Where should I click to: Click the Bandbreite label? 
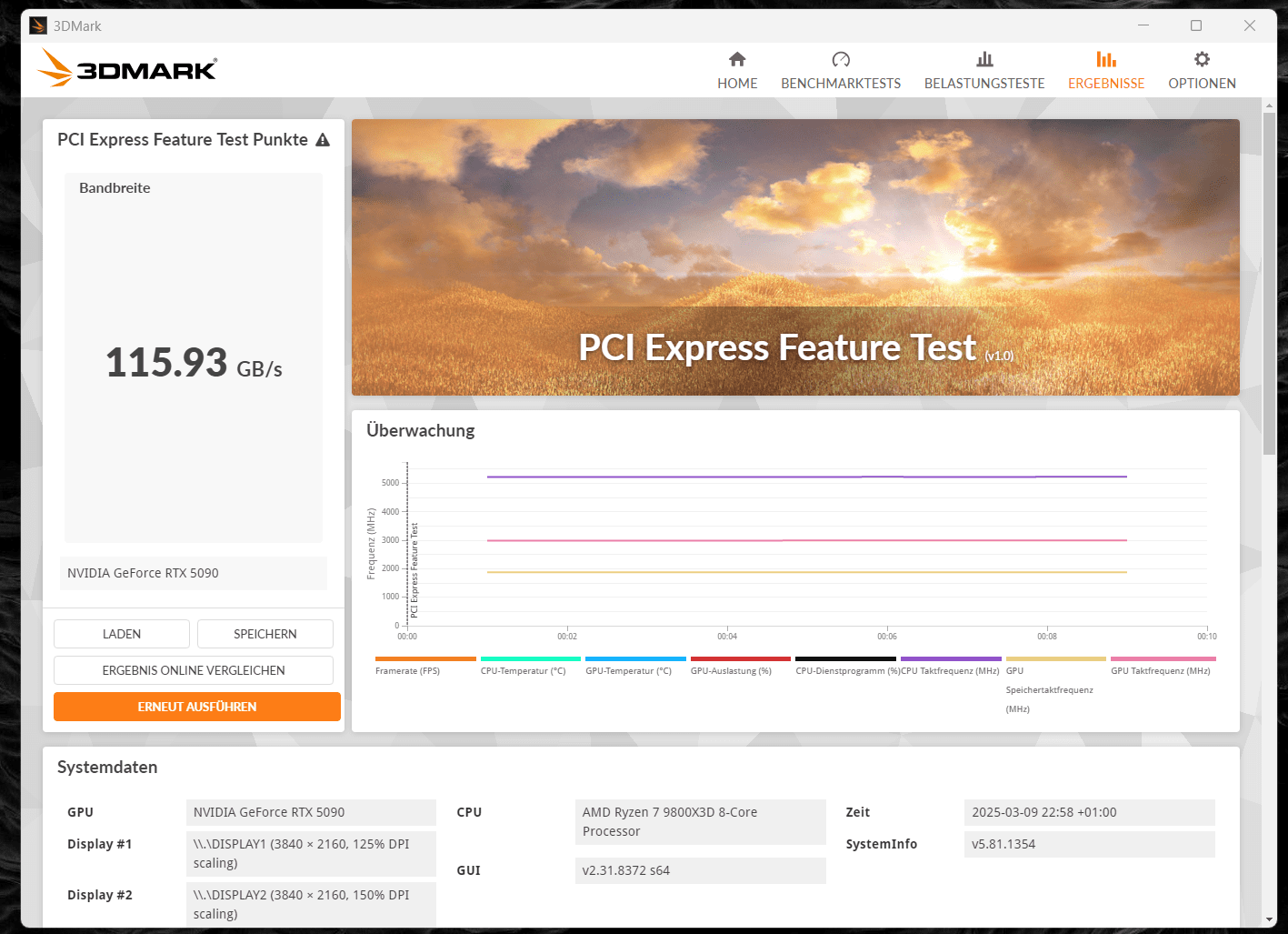pos(115,188)
